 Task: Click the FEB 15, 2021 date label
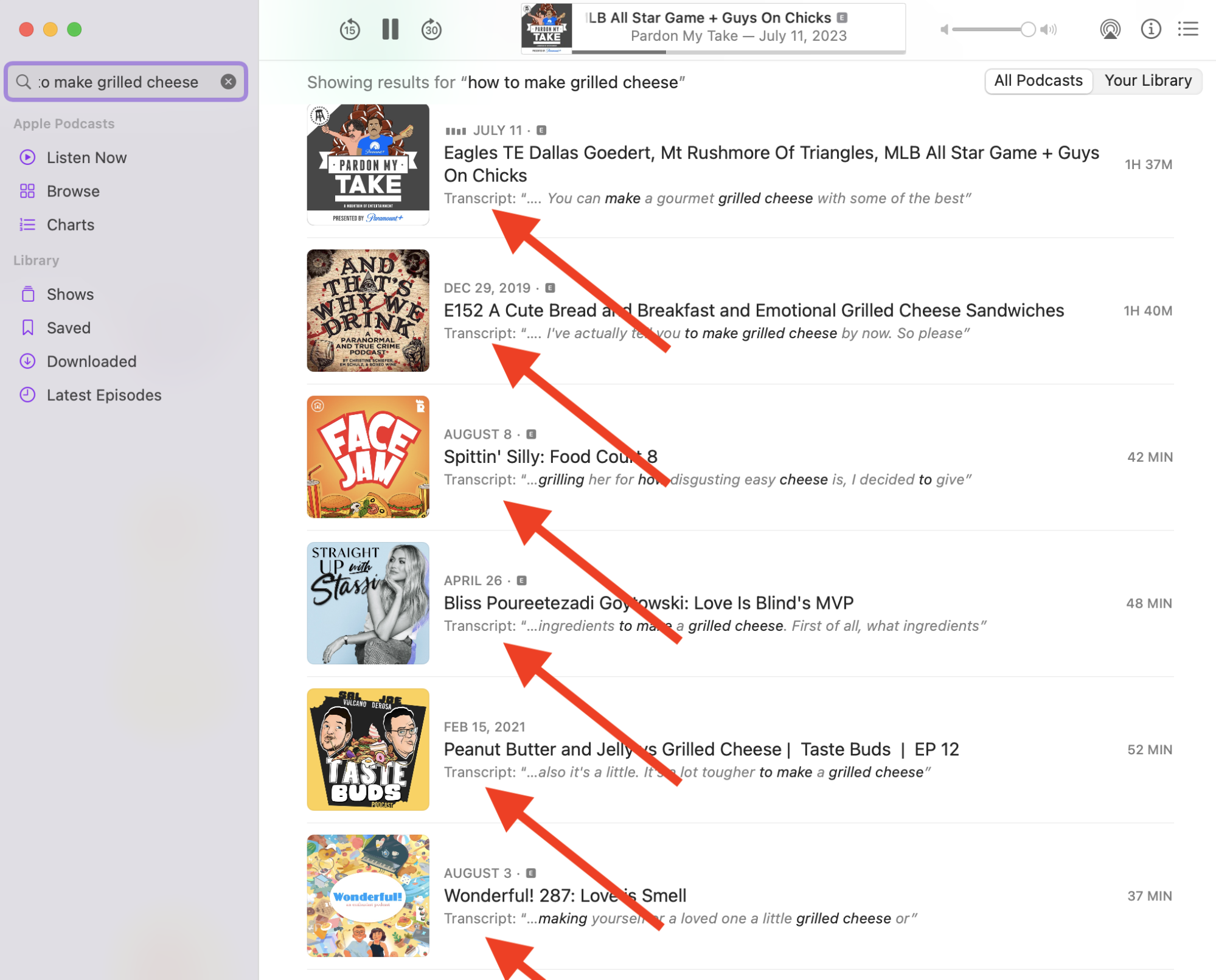pos(484,727)
